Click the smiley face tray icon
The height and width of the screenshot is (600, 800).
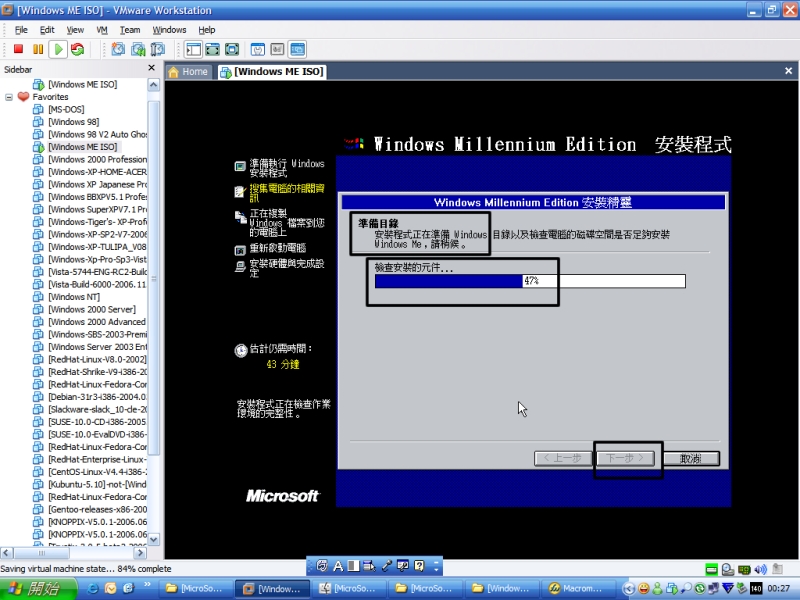[644, 589]
